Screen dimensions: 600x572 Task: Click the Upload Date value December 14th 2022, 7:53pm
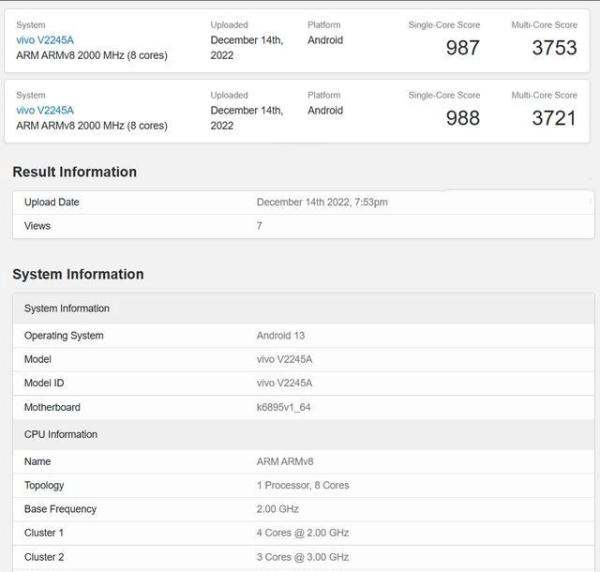click(x=322, y=202)
